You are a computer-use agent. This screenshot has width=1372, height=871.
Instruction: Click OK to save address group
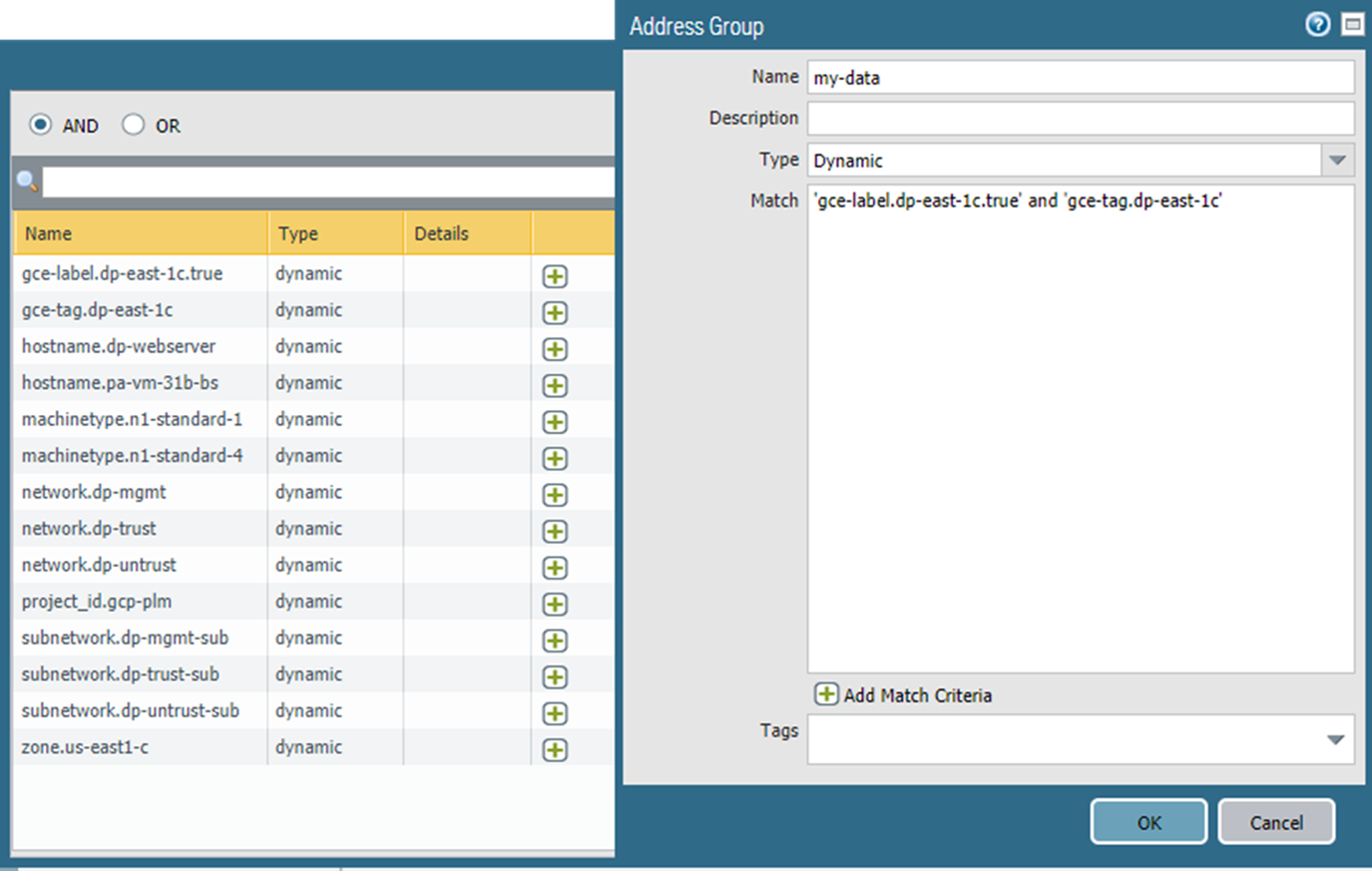(1148, 822)
